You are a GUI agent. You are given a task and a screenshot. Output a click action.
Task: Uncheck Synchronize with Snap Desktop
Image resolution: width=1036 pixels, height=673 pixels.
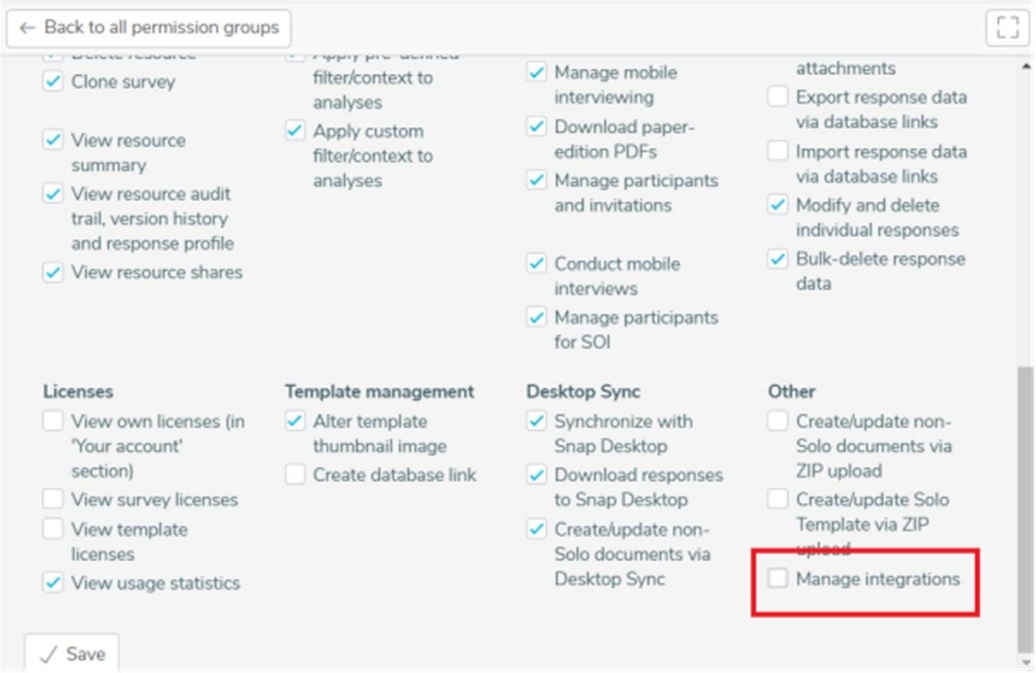tap(537, 421)
